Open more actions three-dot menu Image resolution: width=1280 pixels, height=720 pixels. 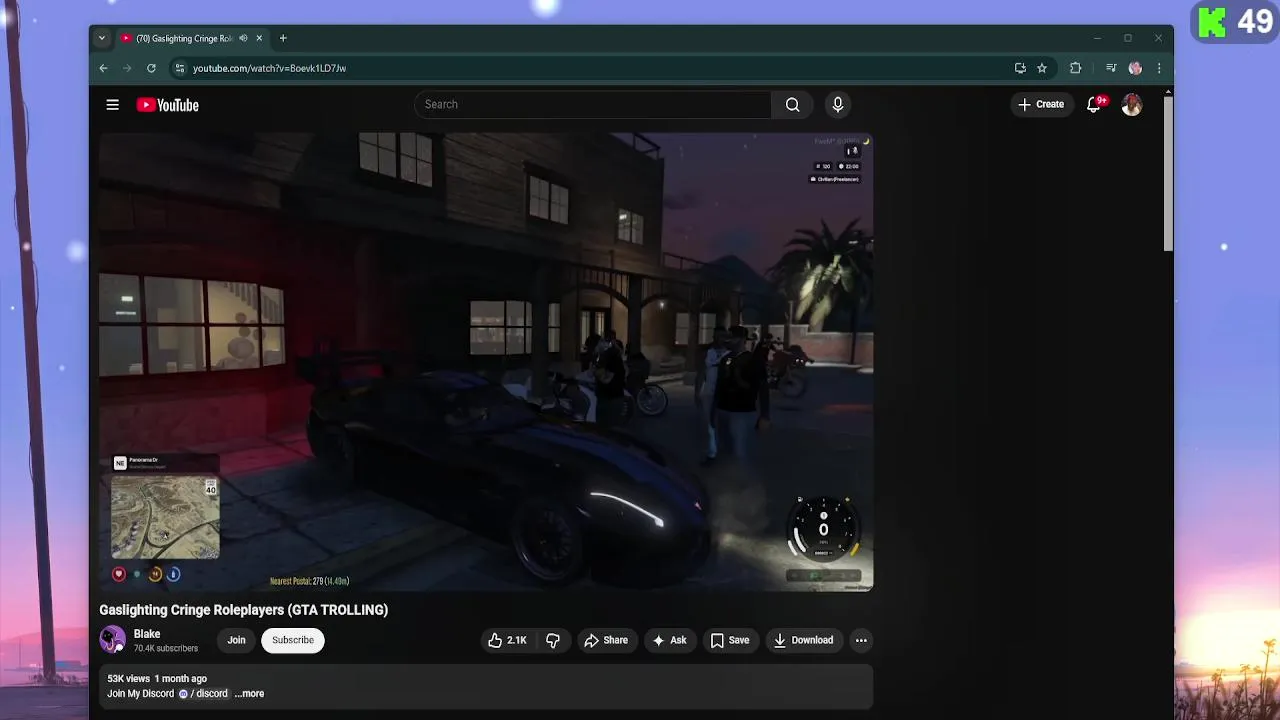pos(861,640)
